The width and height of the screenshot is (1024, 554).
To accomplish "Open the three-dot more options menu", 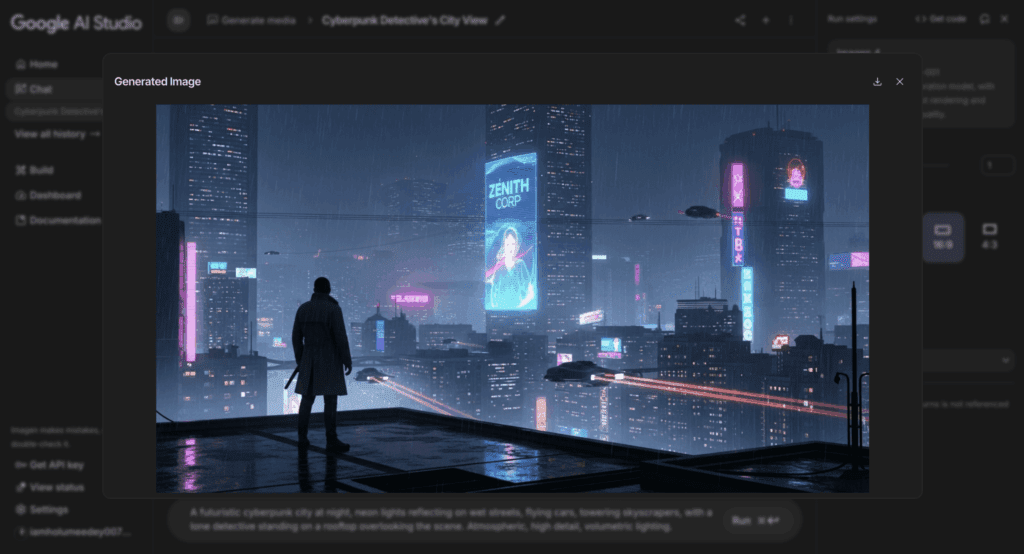I will 791,20.
